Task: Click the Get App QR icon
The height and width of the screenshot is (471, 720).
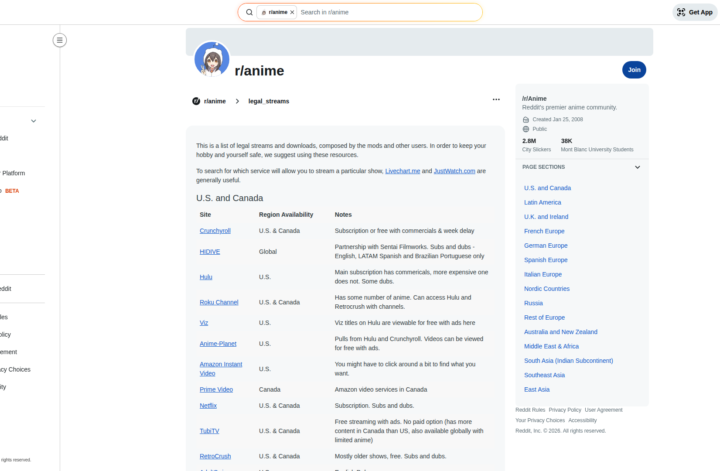Action: point(681,12)
